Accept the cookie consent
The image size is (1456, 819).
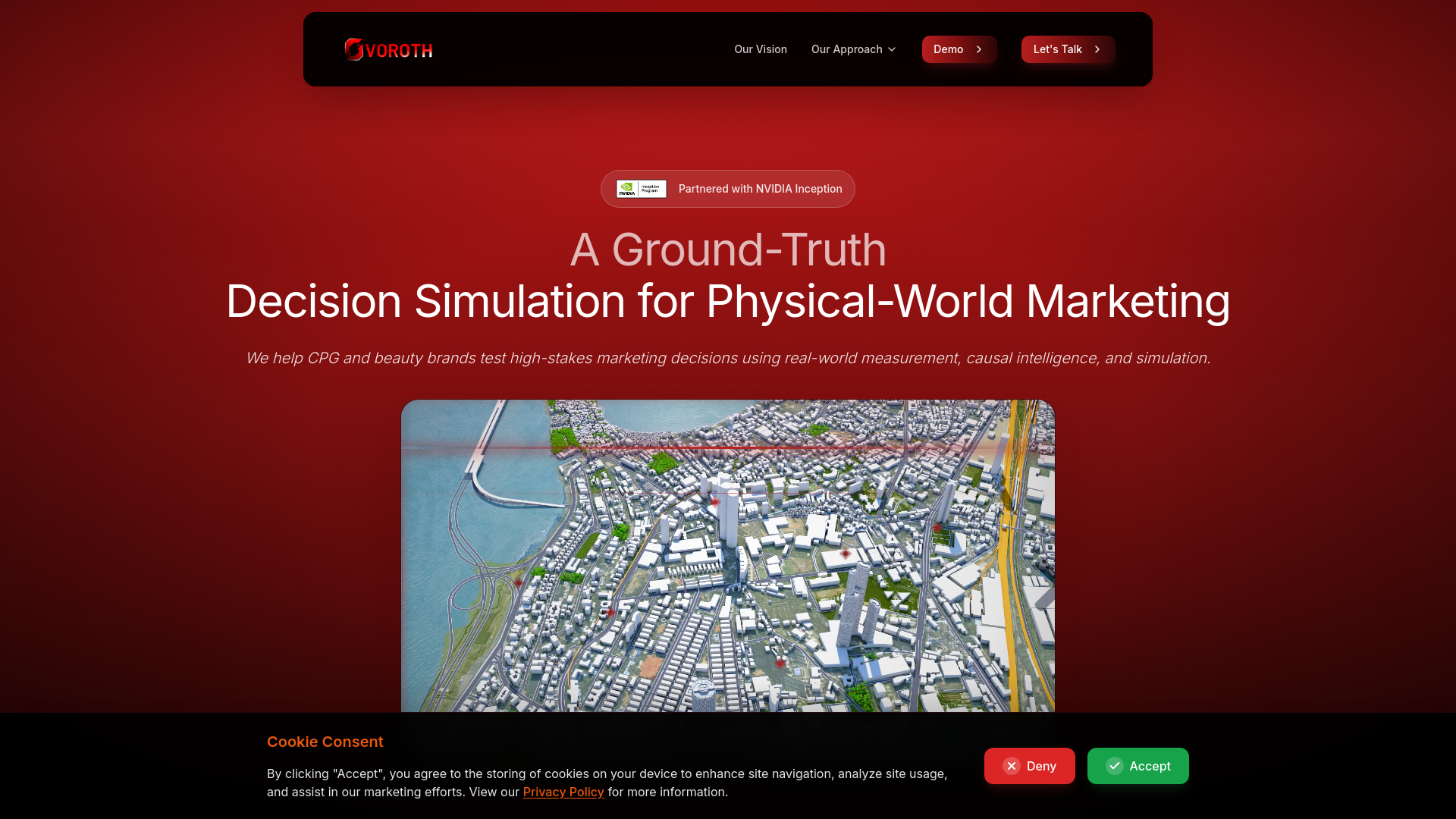[x=1137, y=766]
